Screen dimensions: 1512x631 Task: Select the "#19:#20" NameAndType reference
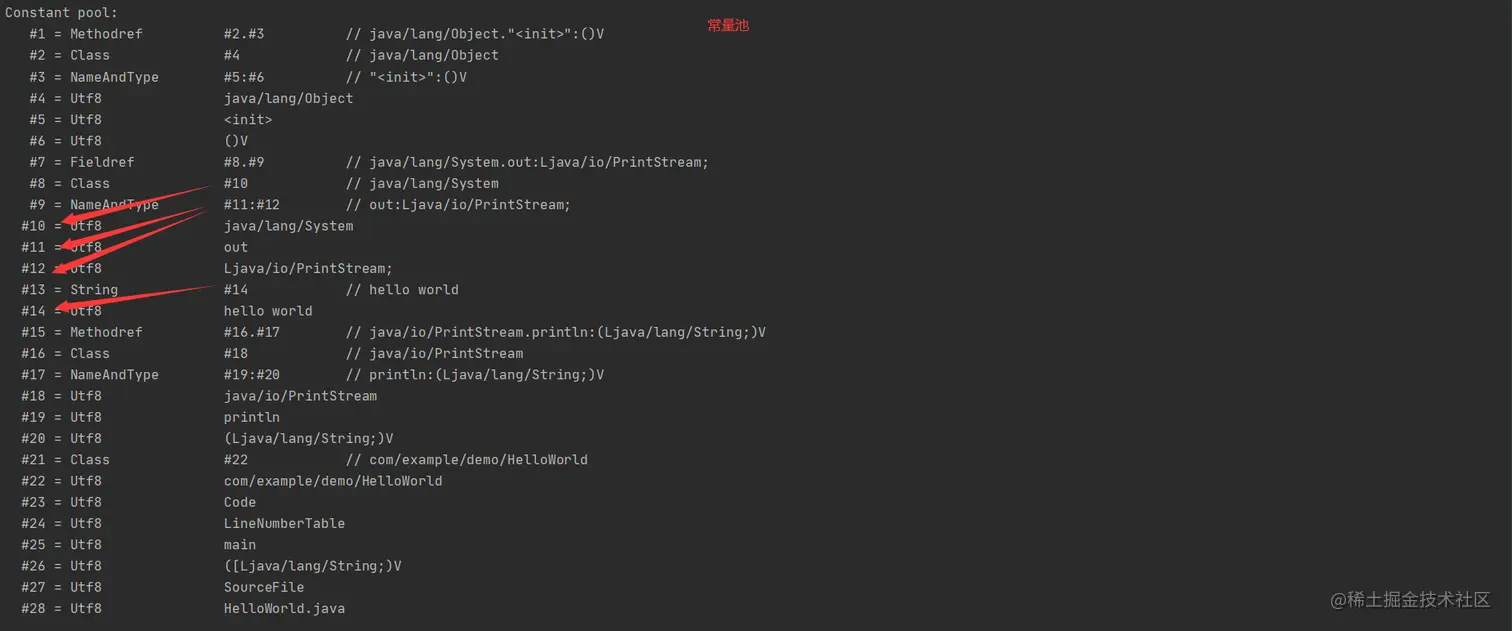251,375
